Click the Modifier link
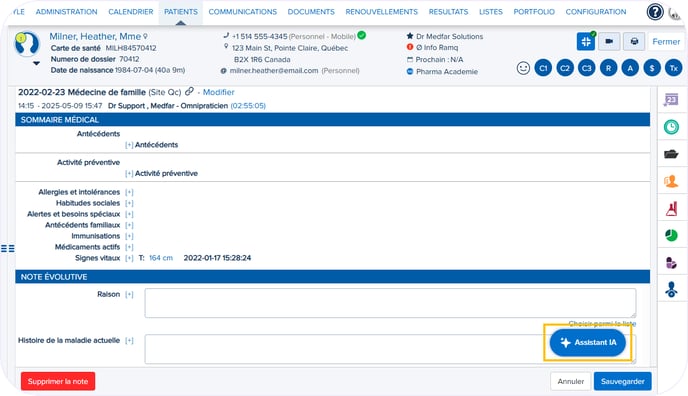The height and width of the screenshot is (396, 688). pos(218,92)
